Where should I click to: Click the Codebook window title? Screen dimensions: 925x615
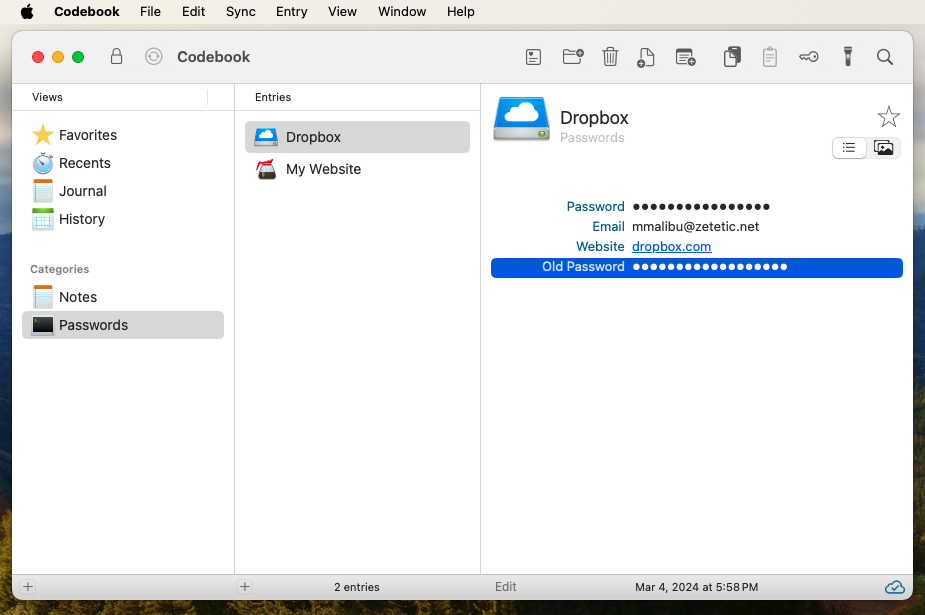click(x=214, y=57)
